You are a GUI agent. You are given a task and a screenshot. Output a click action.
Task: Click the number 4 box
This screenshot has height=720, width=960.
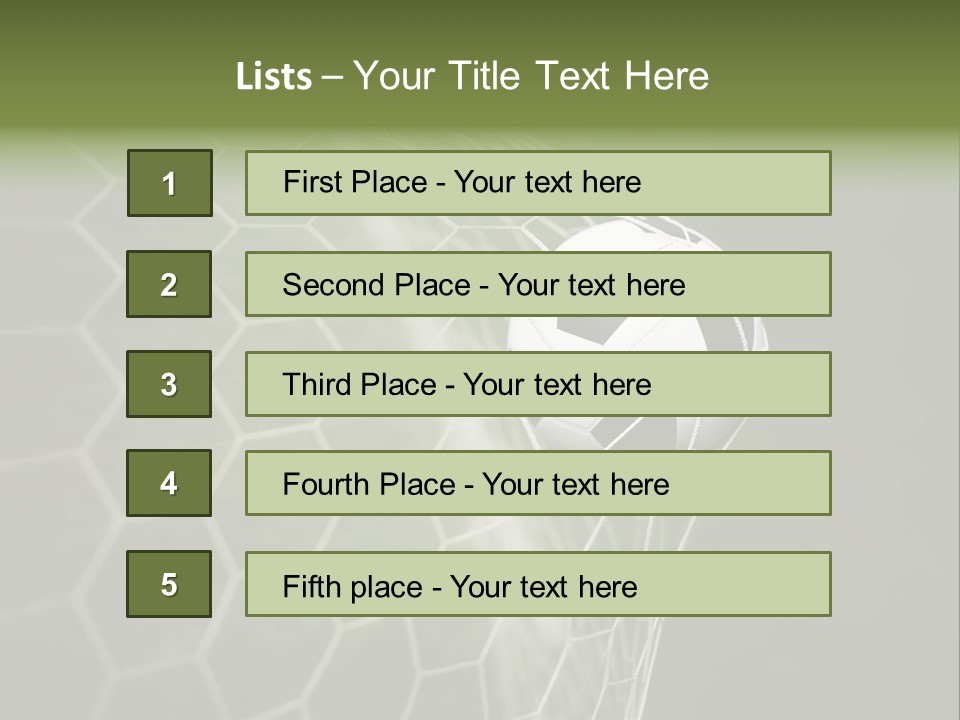point(169,483)
